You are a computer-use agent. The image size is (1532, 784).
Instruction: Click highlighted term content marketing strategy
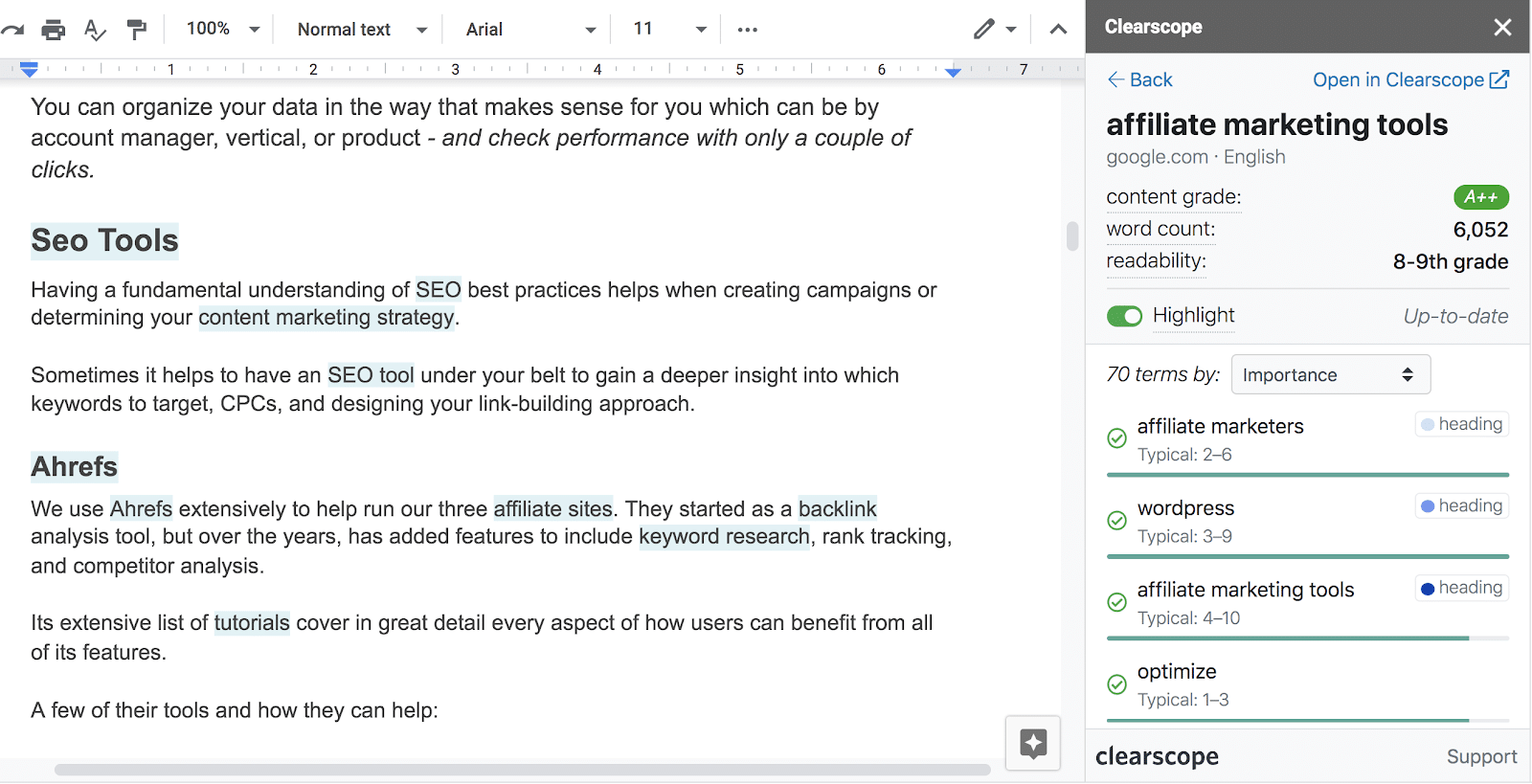point(327,318)
